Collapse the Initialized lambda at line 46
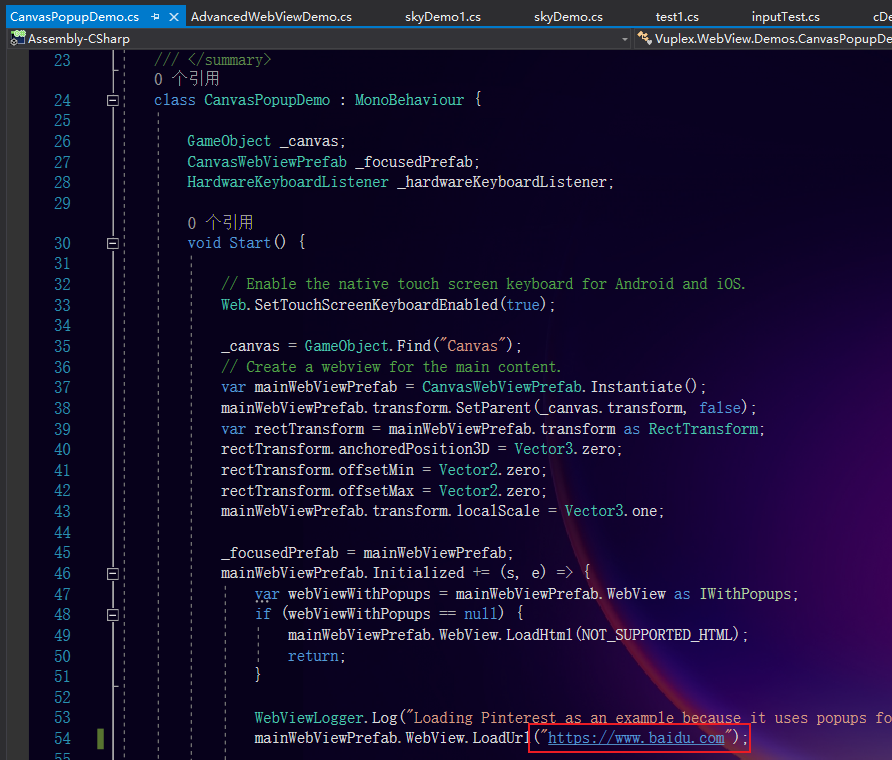 tap(113, 573)
